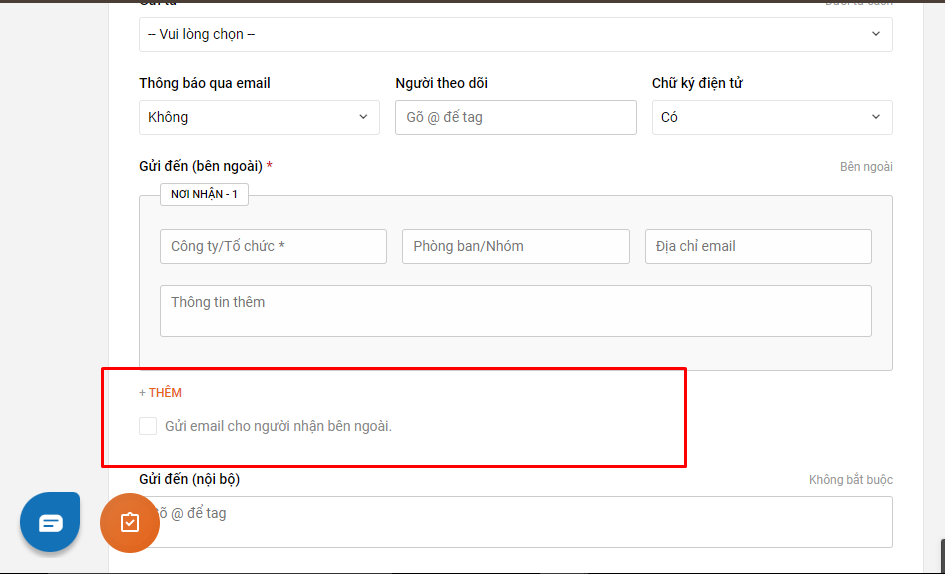The width and height of the screenshot is (945, 574).
Task: Click the 'Bên ngoài' hint text
Action: coord(866,167)
